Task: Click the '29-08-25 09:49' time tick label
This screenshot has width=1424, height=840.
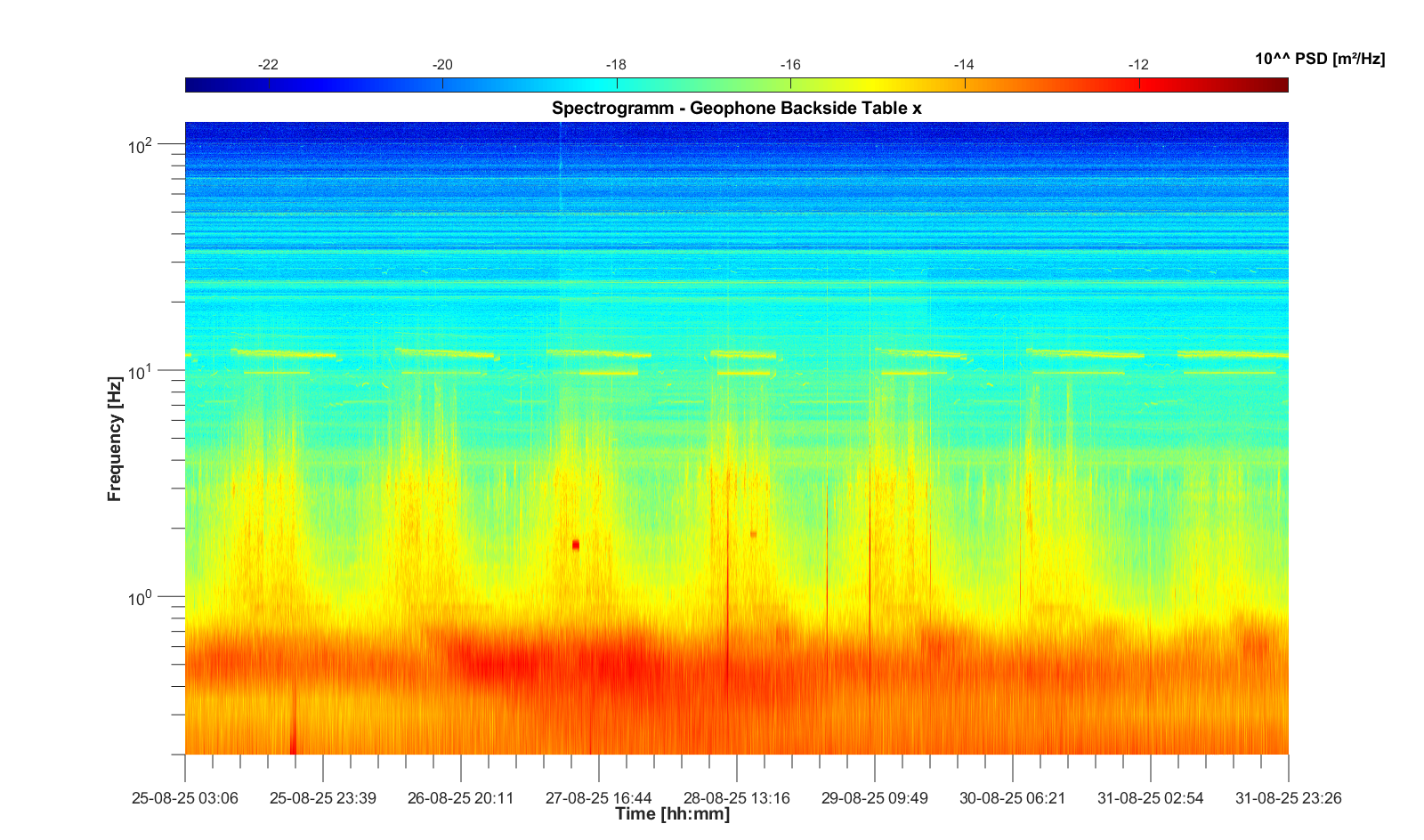Action: pyautogui.click(x=875, y=798)
